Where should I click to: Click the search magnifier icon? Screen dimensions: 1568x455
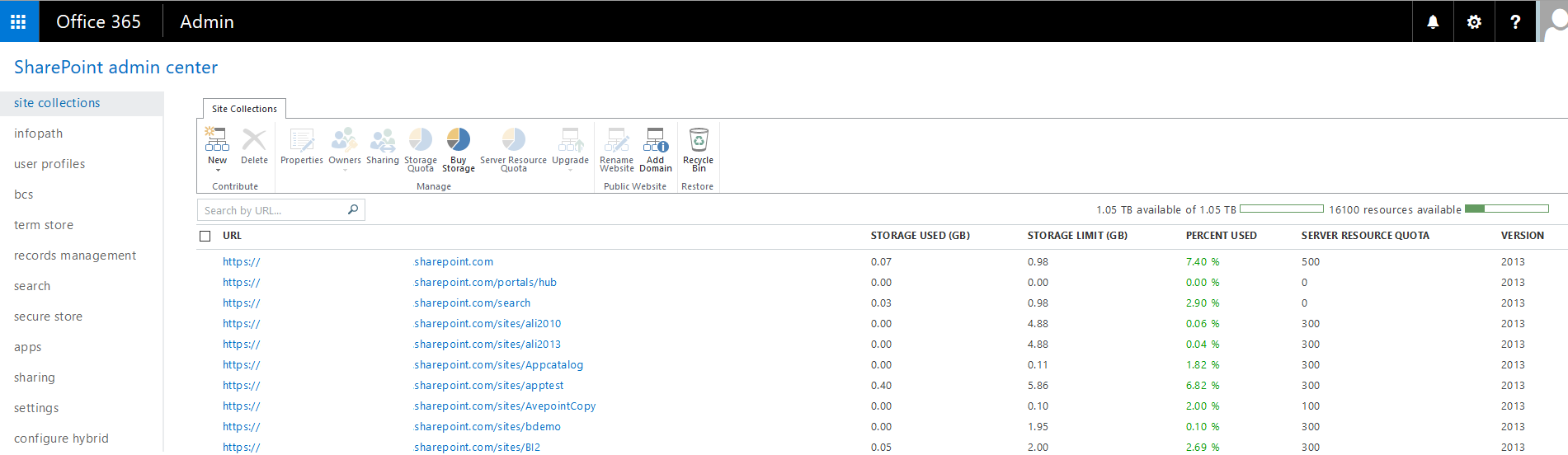tap(353, 209)
